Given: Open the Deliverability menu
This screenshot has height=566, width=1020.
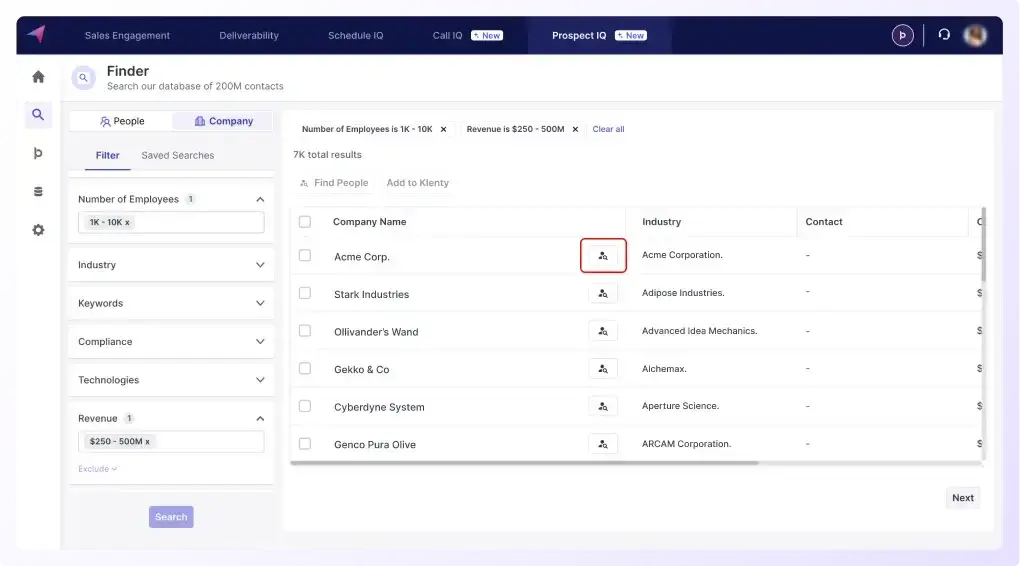Looking at the screenshot, I should pyautogui.click(x=248, y=35).
